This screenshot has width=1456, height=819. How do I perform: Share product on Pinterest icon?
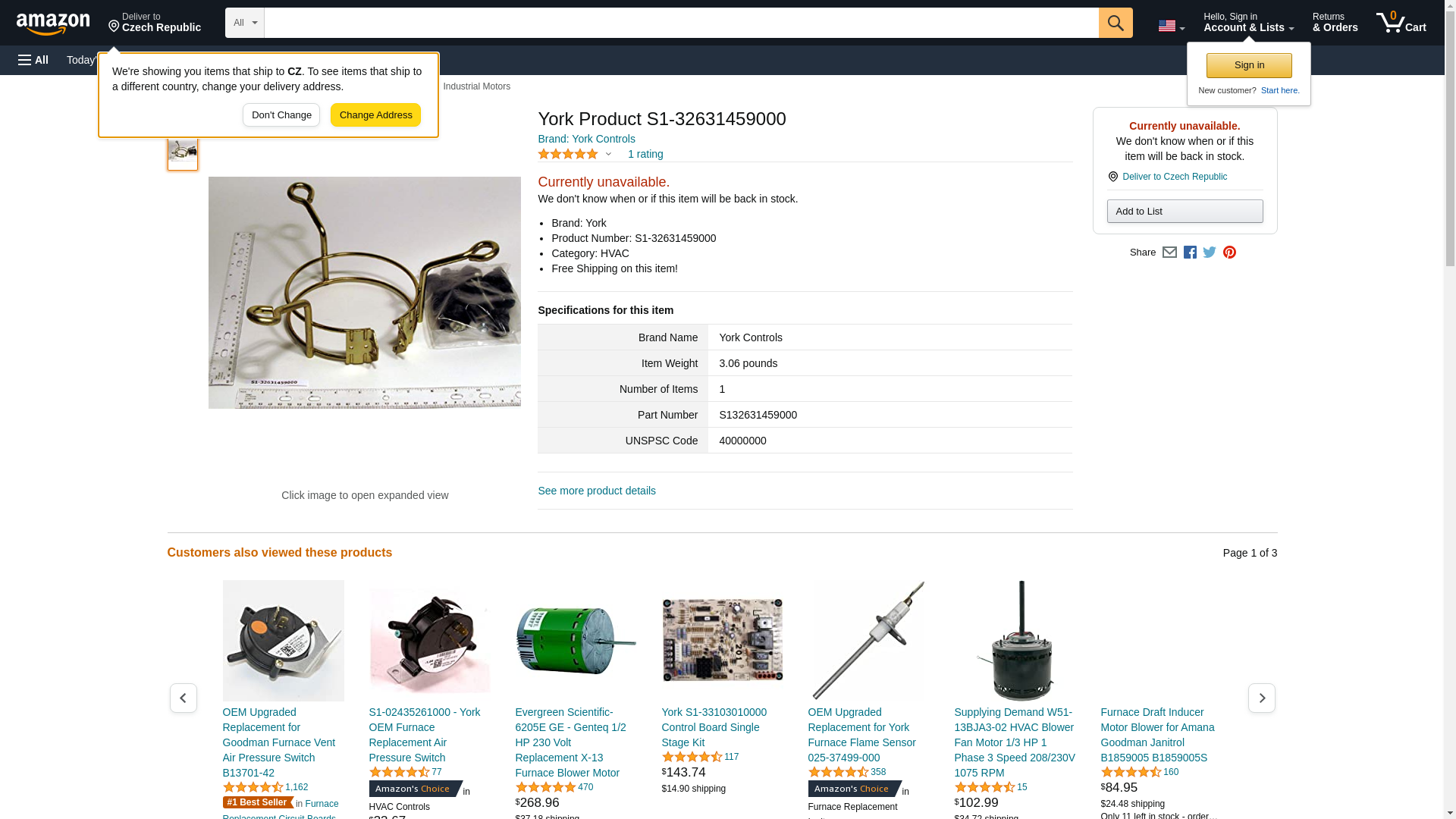[x=1229, y=253]
